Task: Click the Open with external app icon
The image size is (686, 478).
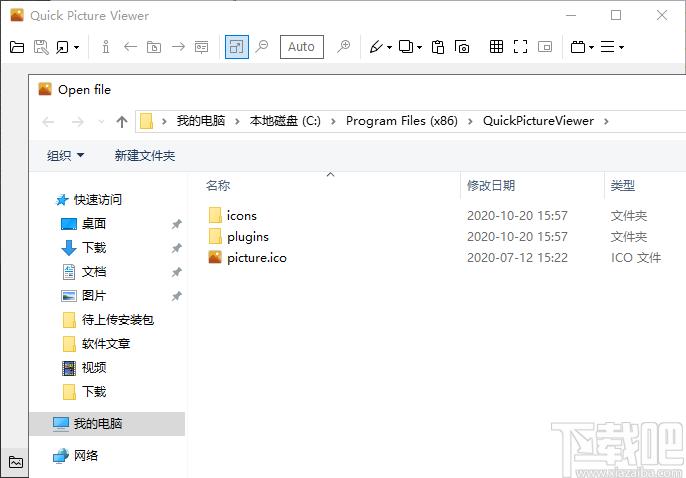Action: pyautogui.click(x=63, y=47)
